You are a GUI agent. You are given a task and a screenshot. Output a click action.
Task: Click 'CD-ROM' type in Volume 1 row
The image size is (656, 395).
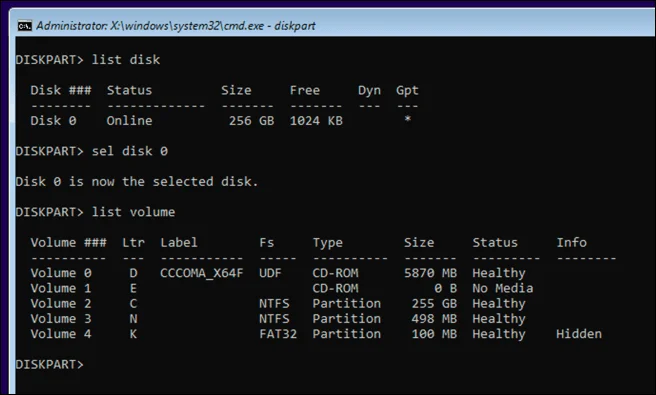coord(335,288)
